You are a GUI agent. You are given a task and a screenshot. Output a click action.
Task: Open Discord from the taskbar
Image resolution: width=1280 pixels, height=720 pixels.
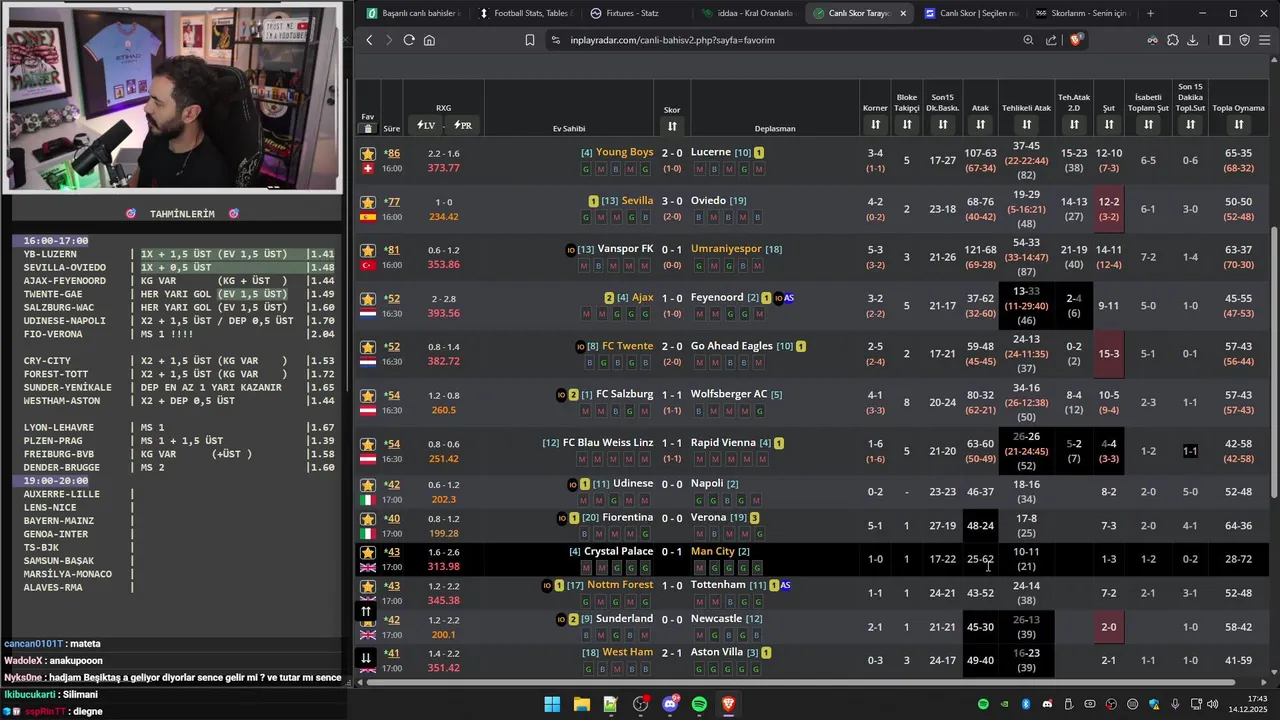[670, 704]
